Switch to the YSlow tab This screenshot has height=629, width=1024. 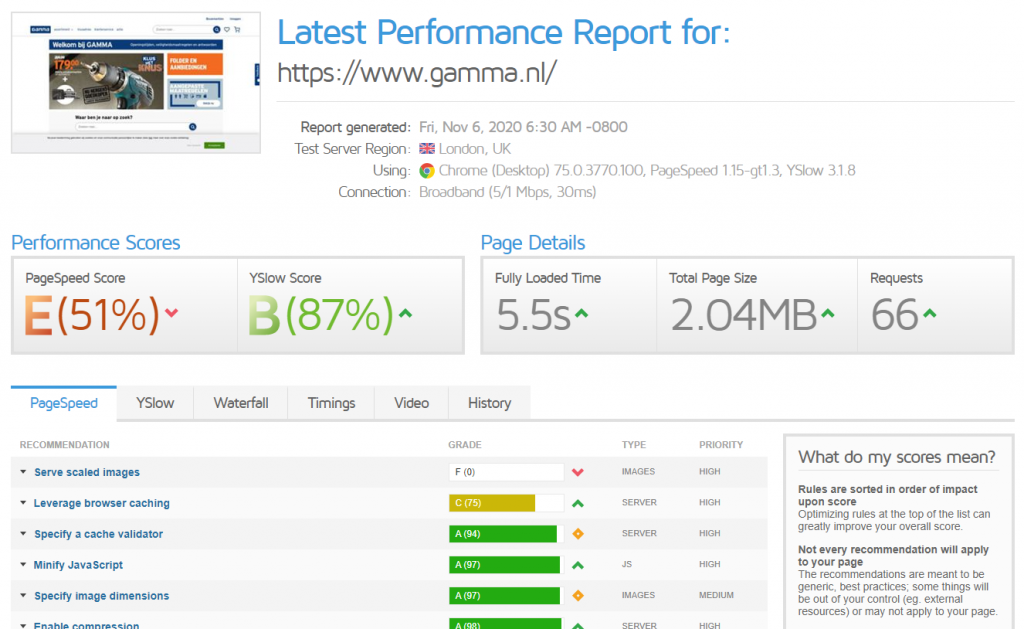(155, 403)
